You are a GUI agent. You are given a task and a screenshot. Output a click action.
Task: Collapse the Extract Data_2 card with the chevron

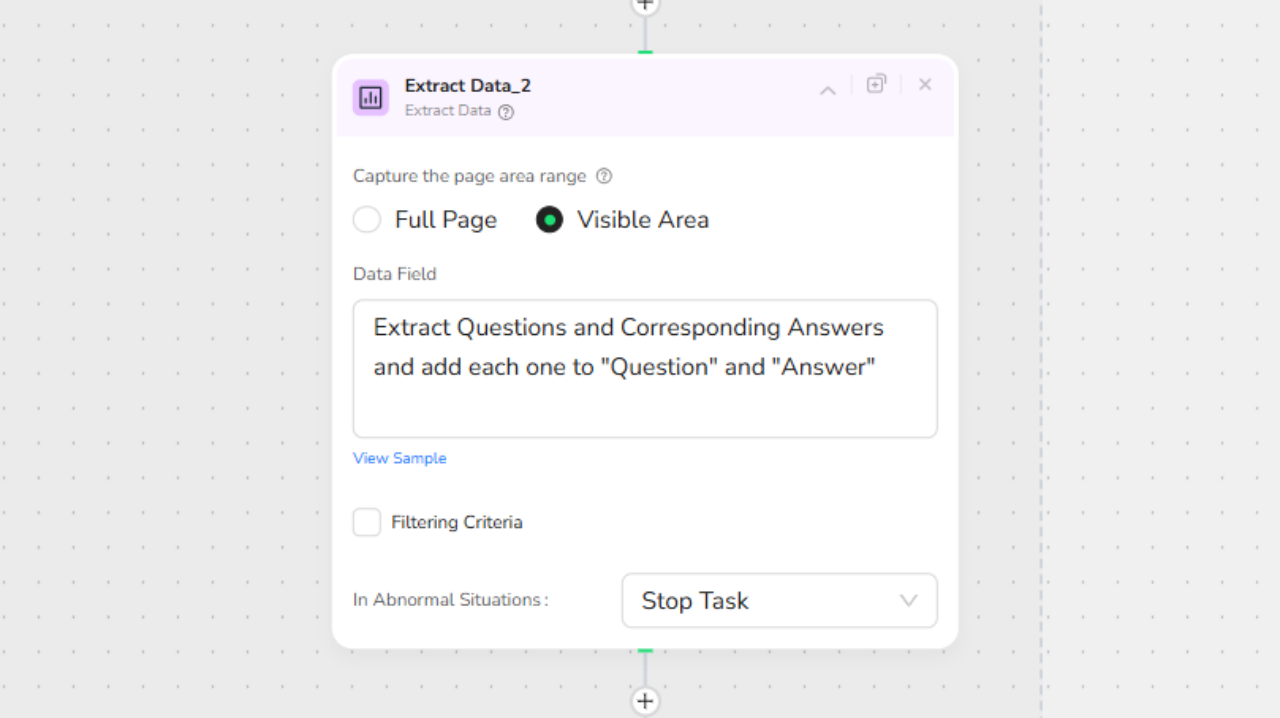click(x=827, y=91)
